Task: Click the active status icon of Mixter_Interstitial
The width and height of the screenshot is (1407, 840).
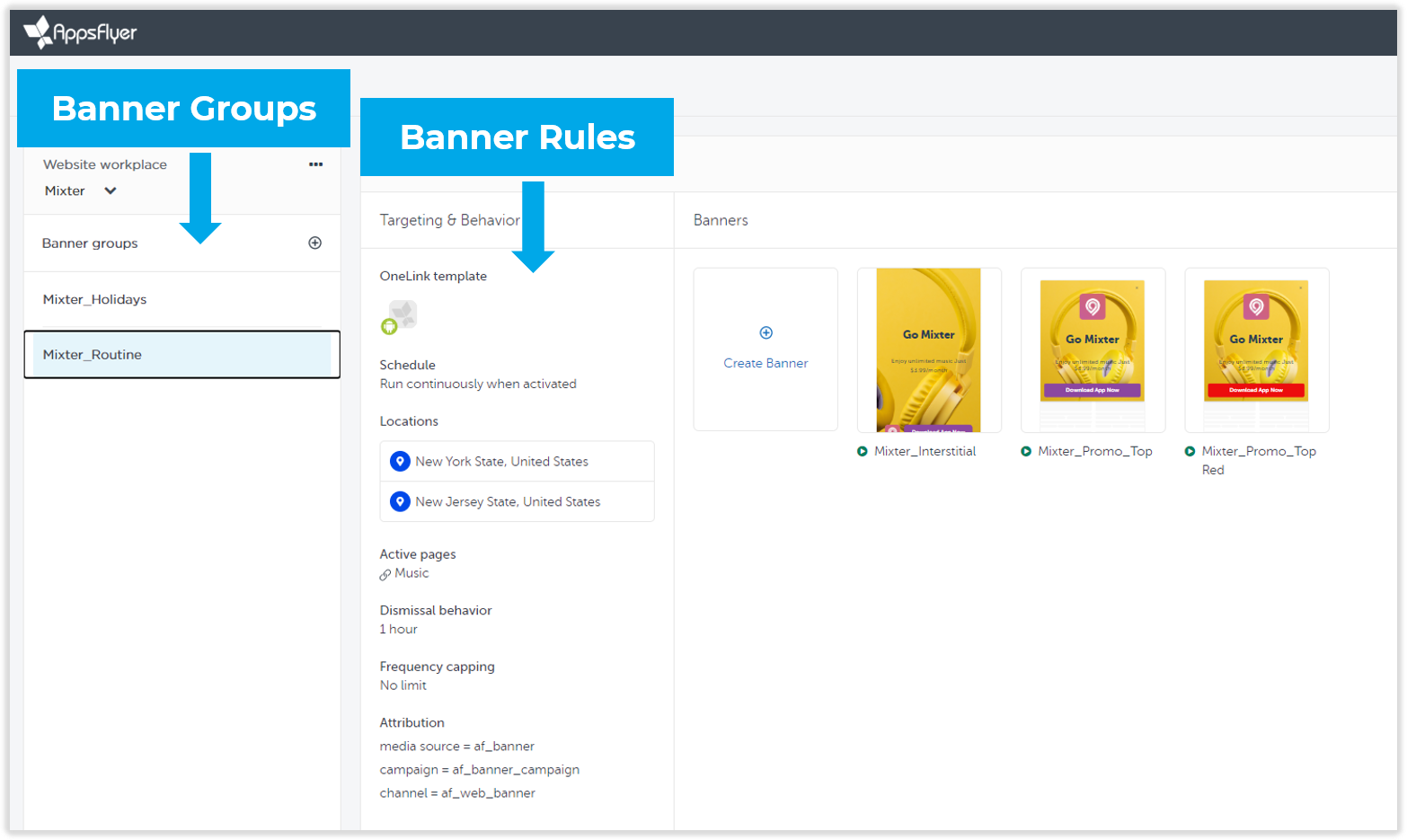Action: [x=863, y=451]
